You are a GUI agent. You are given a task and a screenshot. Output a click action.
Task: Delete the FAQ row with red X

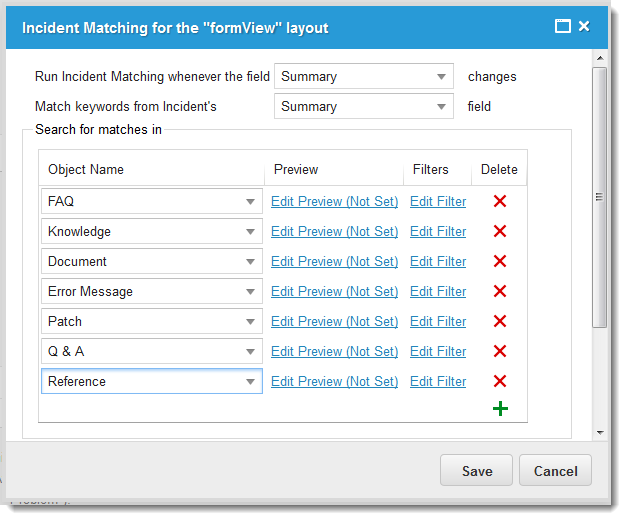(500, 201)
